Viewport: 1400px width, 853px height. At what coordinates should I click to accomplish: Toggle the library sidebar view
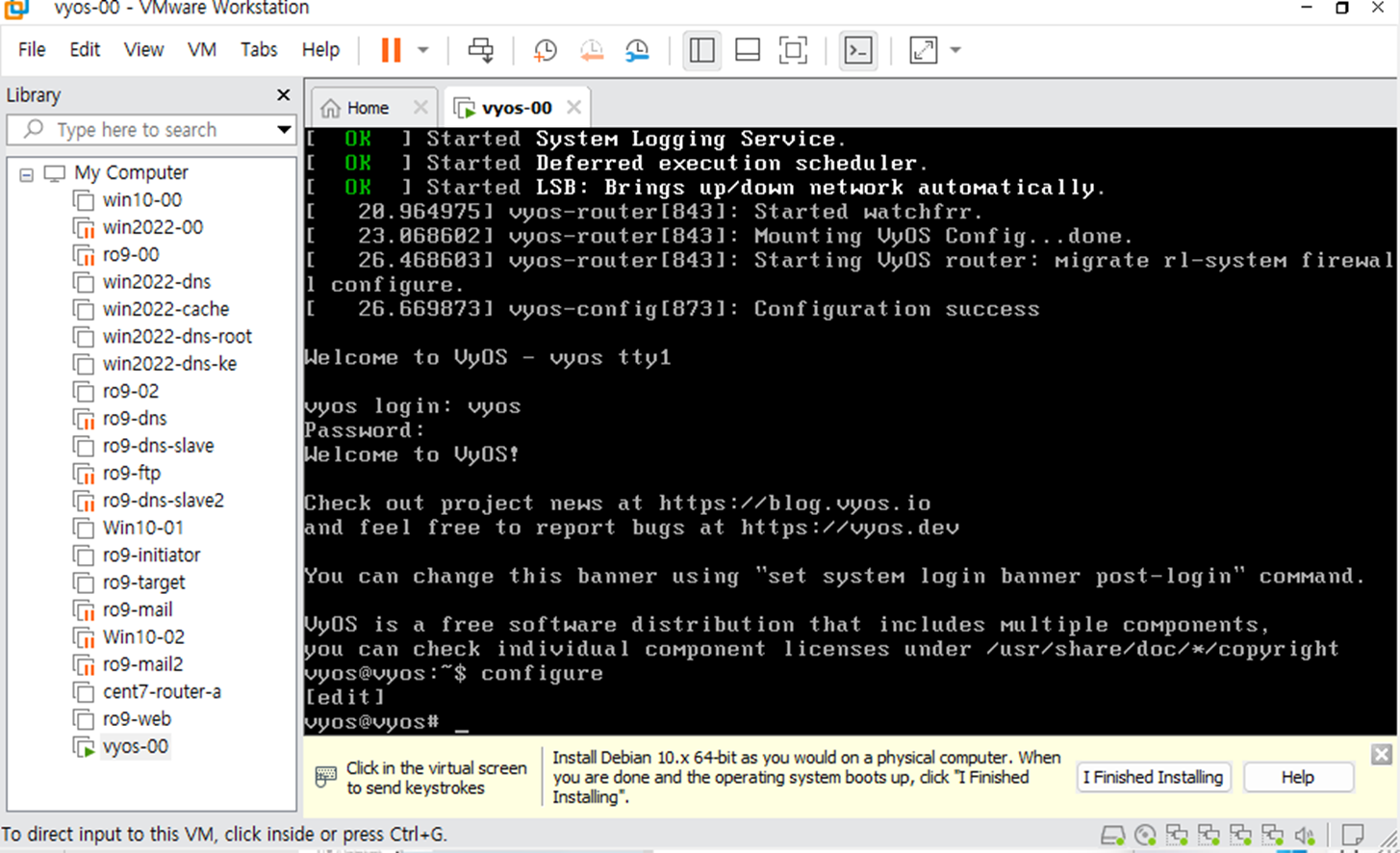click(x=702, y=50)
